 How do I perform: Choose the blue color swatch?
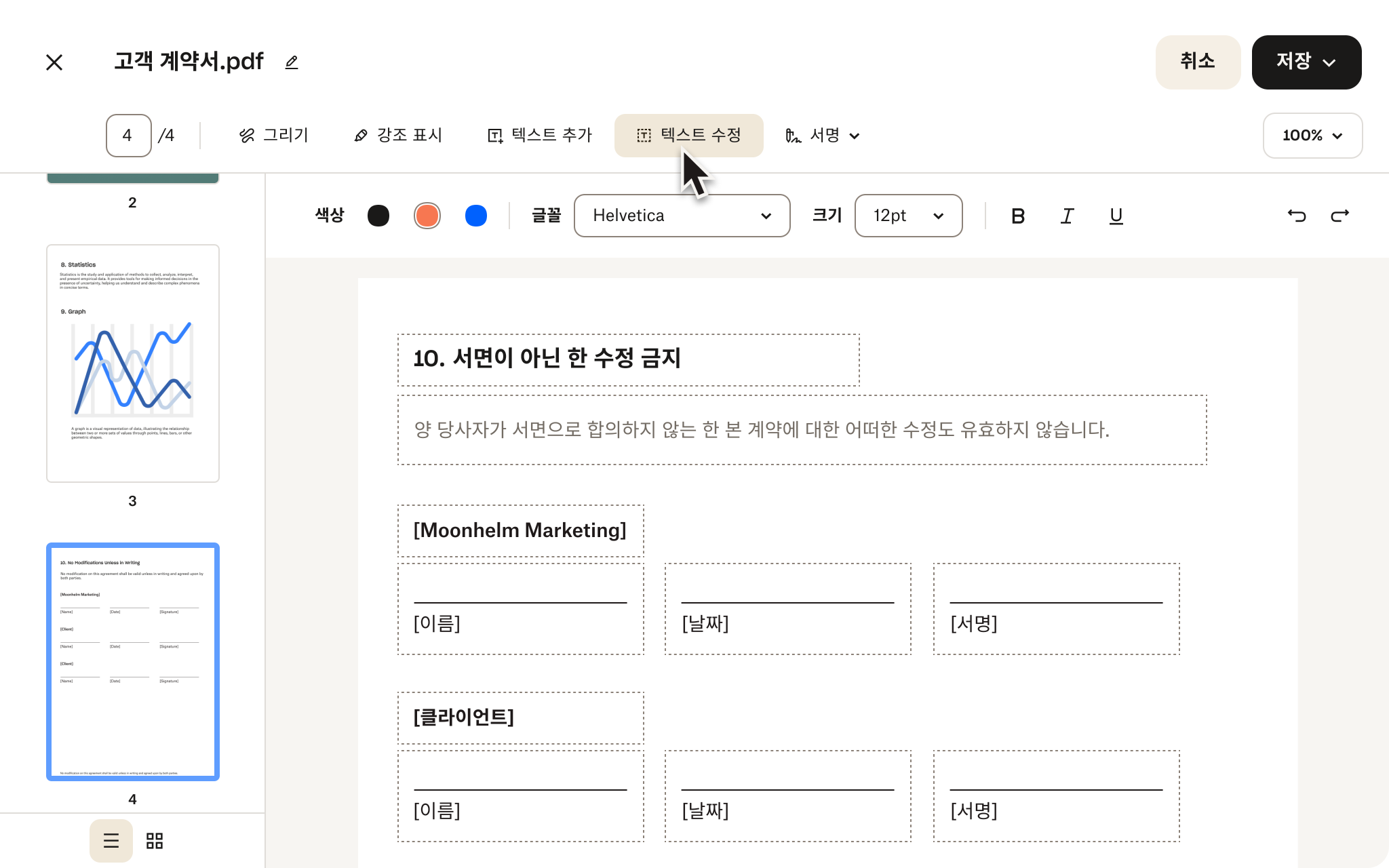(x=476, y=216)
